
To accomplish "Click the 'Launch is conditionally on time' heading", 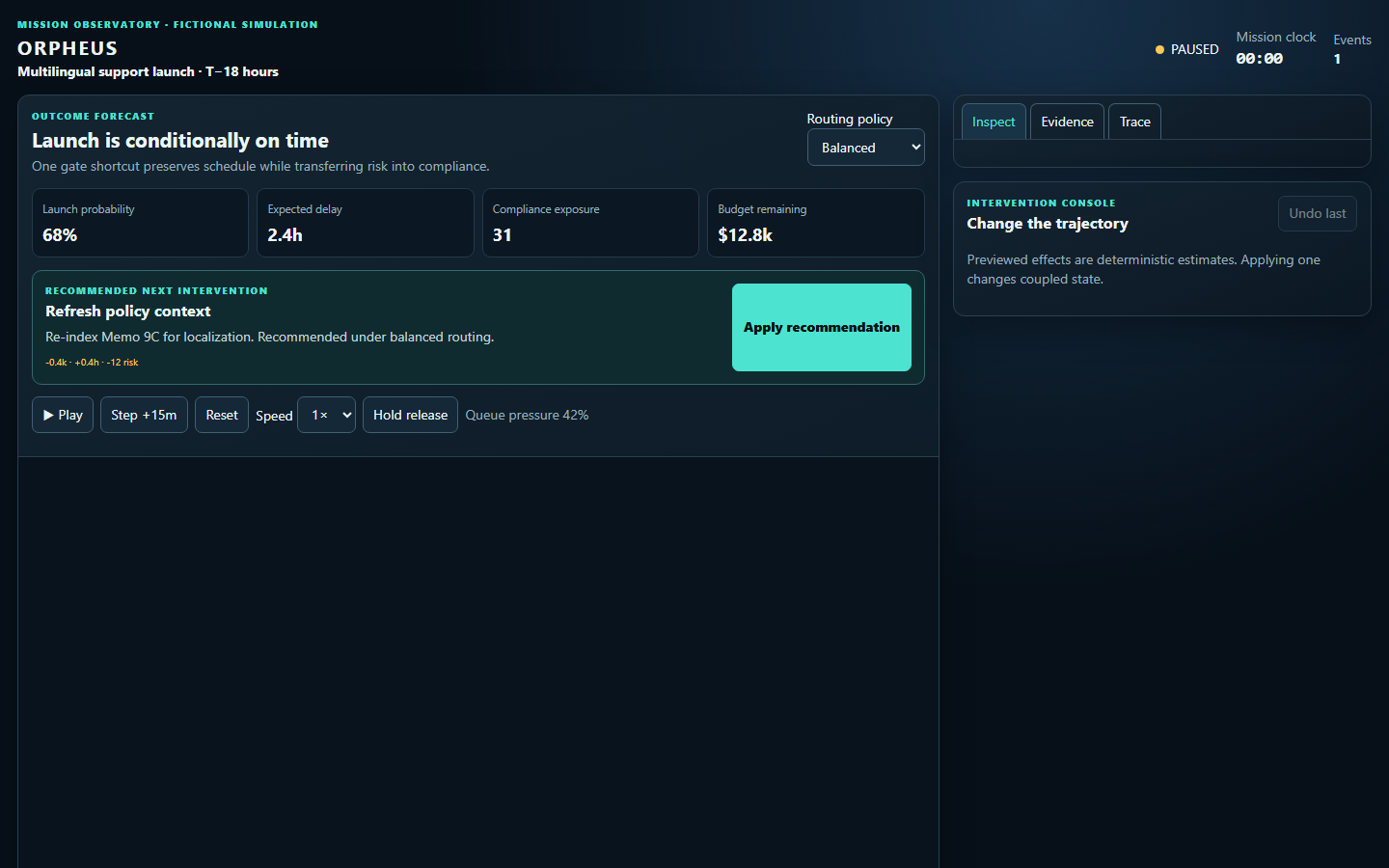I will 180,141.
